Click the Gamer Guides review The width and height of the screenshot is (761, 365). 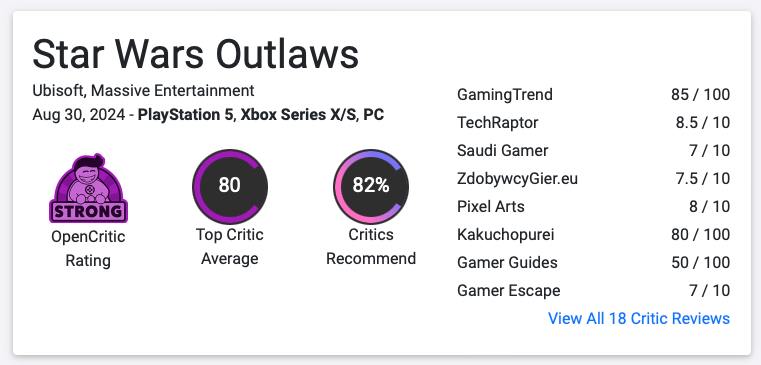point(593,263)
